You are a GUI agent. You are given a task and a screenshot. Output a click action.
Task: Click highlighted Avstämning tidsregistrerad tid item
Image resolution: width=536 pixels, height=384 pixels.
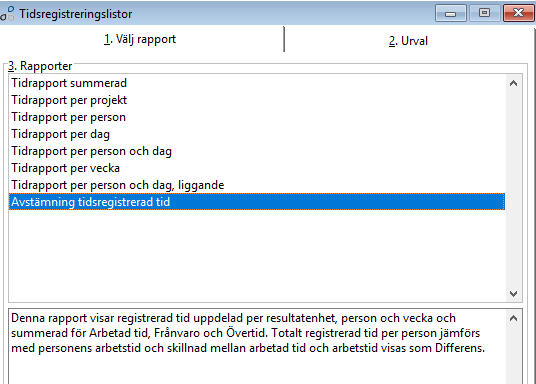point(256,202)
